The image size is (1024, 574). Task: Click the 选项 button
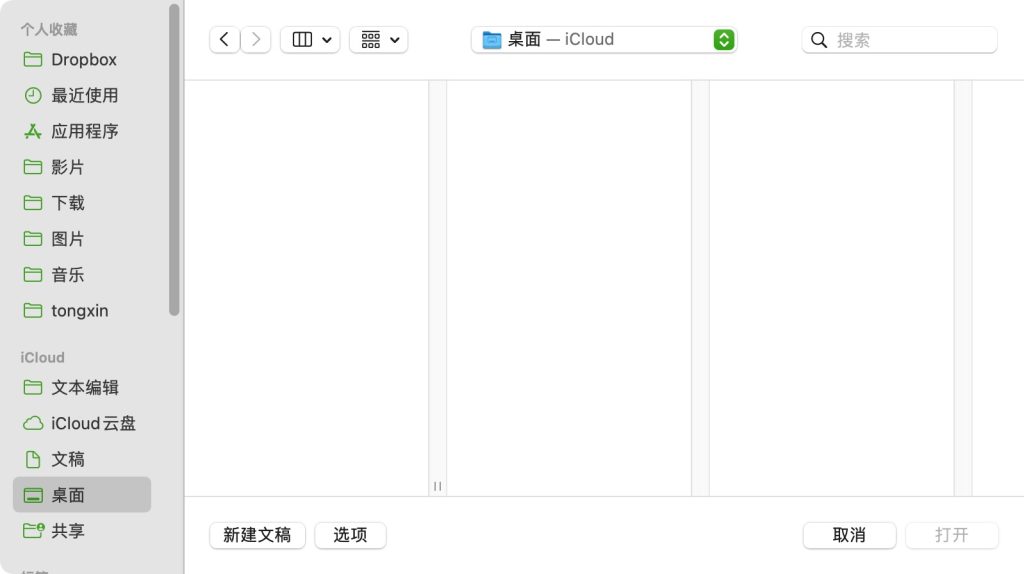[350, 535]
